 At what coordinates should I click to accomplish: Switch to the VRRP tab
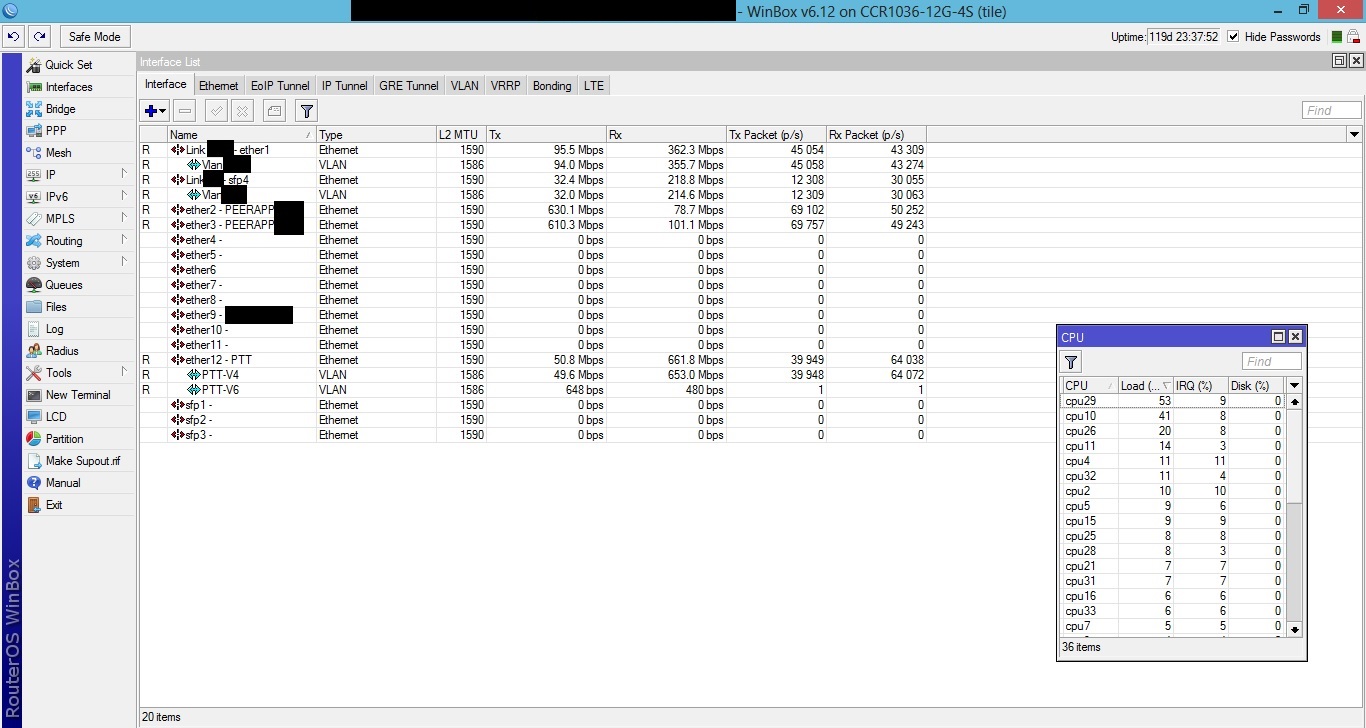[505, 86]
